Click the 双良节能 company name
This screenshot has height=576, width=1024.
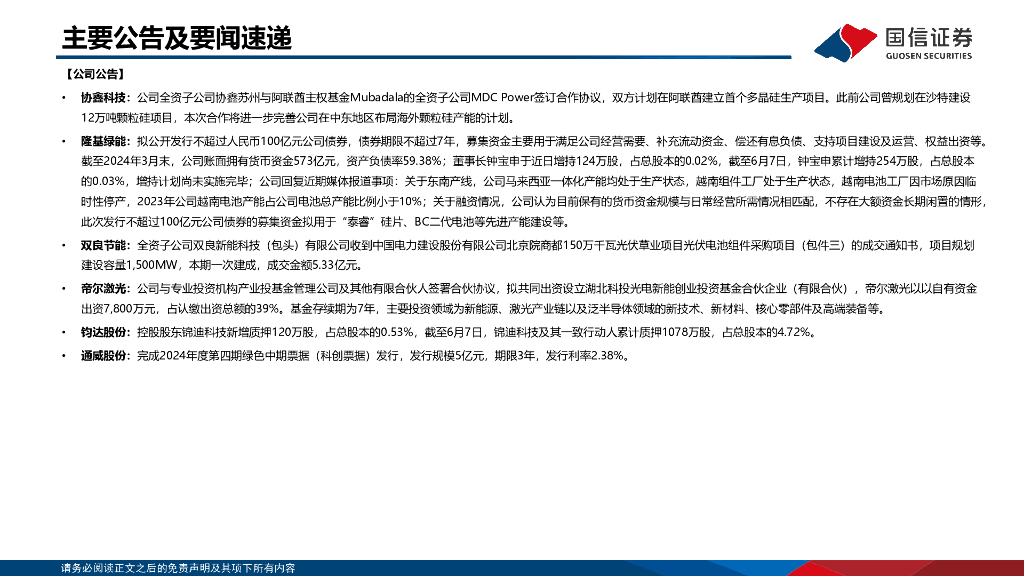pyautogui.click(x=103, y=246)
